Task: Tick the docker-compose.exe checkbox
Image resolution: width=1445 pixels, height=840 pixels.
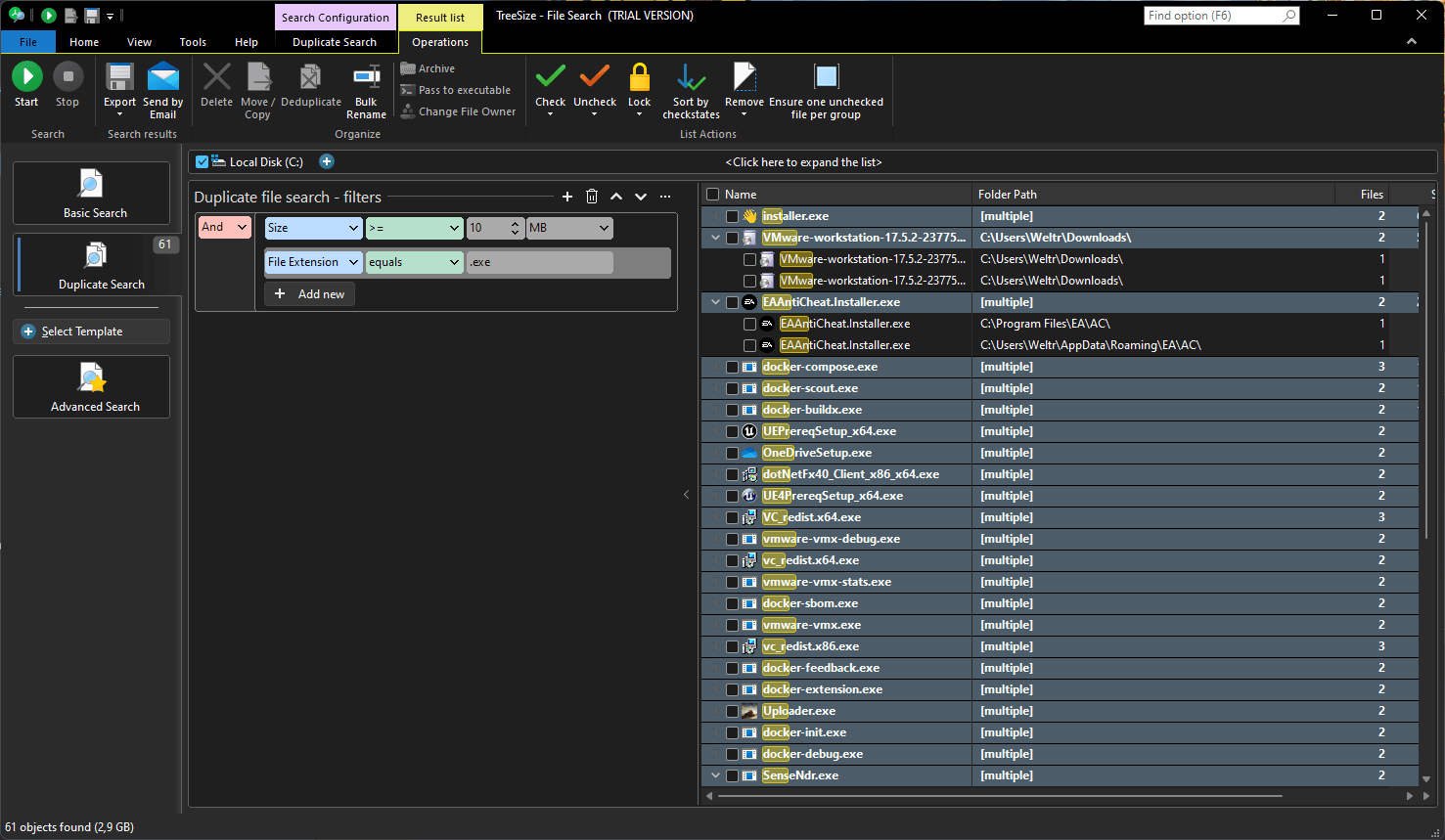Action: [732, 367]
